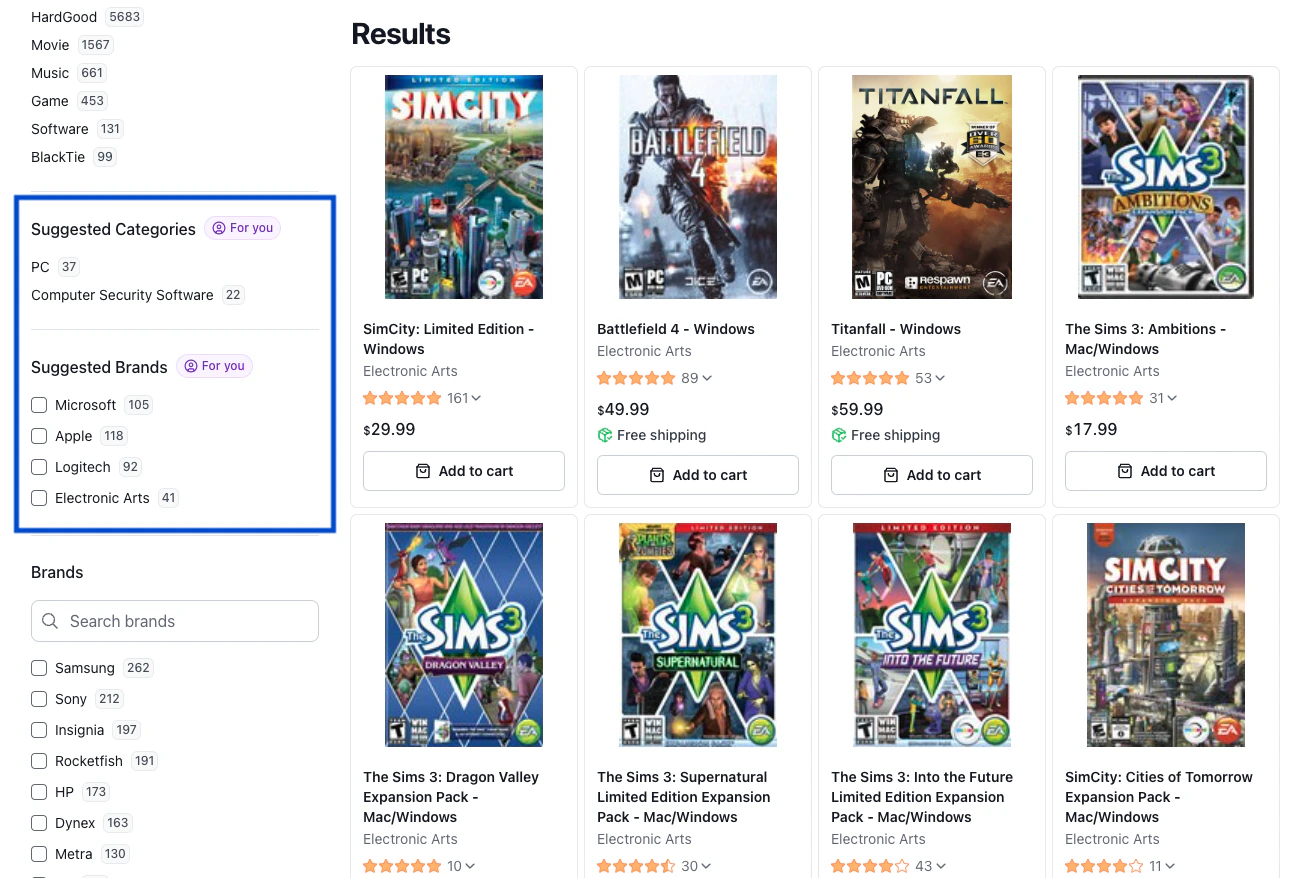Image resolution: width=1316 pixels, height=878 pixels.
Task: Click the Search brands input field
Action: (175, 621)
